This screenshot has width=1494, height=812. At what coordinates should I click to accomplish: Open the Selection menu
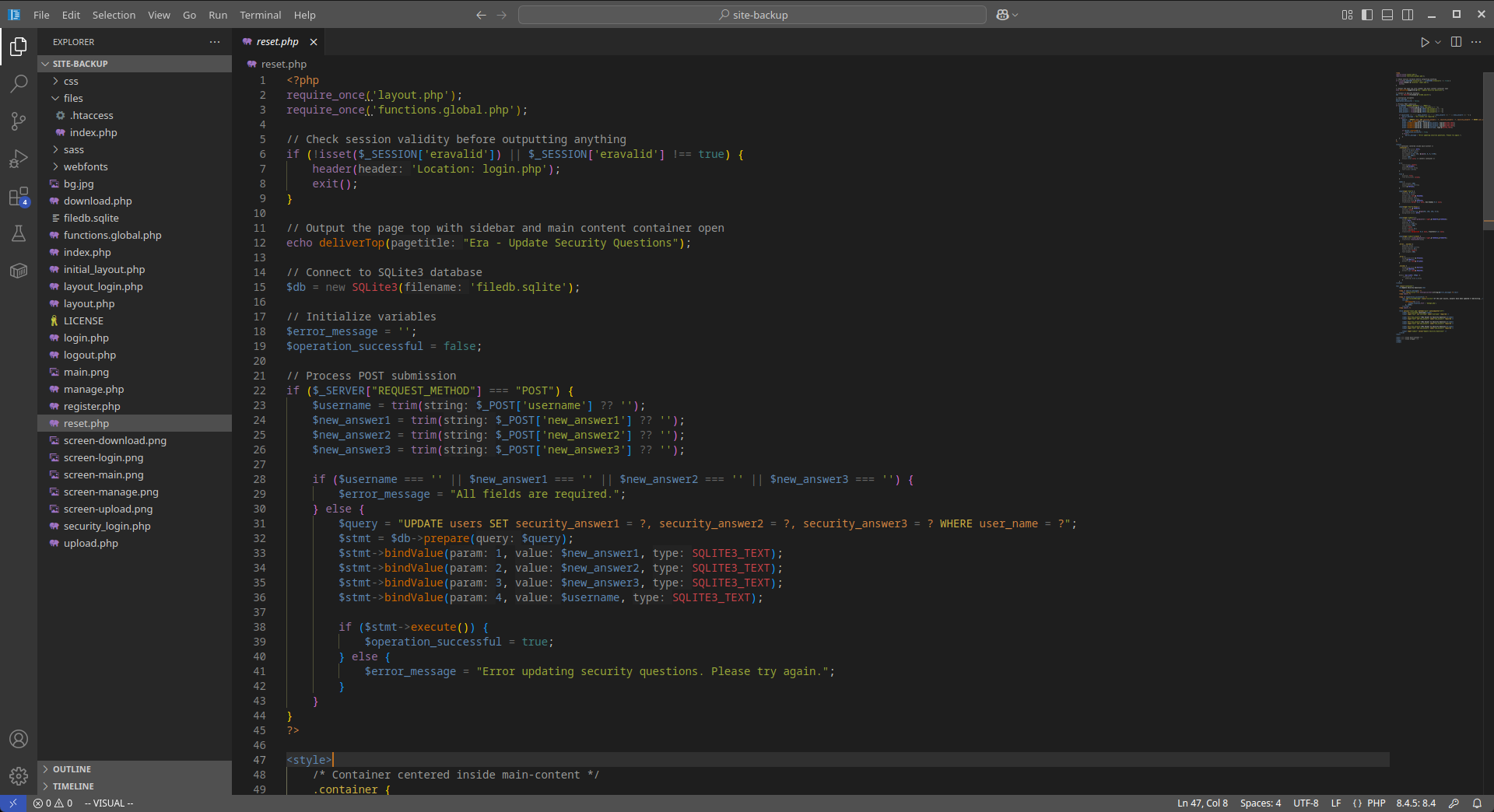(x=114, y=15)
